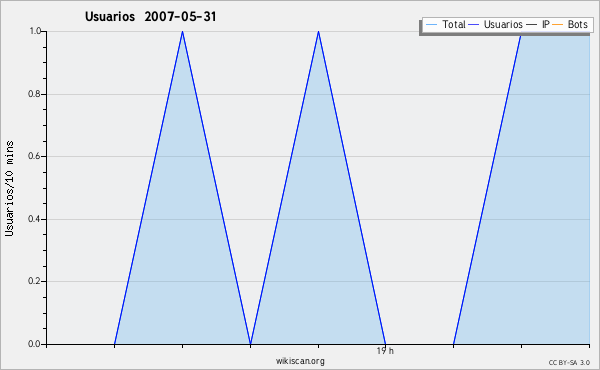Click the light blue Total legend line
Image resolution: width=600 pixels, height=370 pixels.
(x=431, y=25)
